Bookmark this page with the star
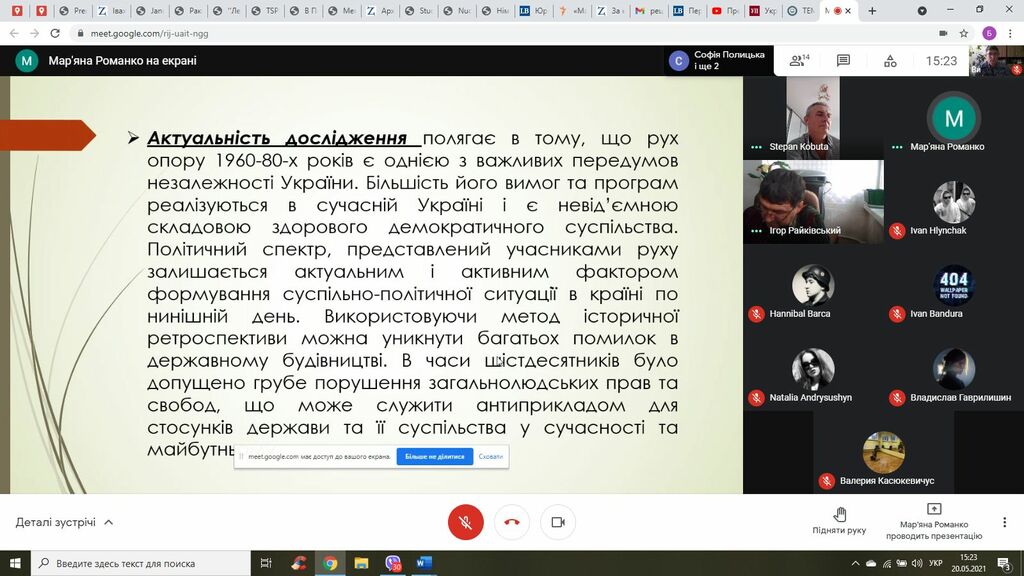 tap(963, 33)
